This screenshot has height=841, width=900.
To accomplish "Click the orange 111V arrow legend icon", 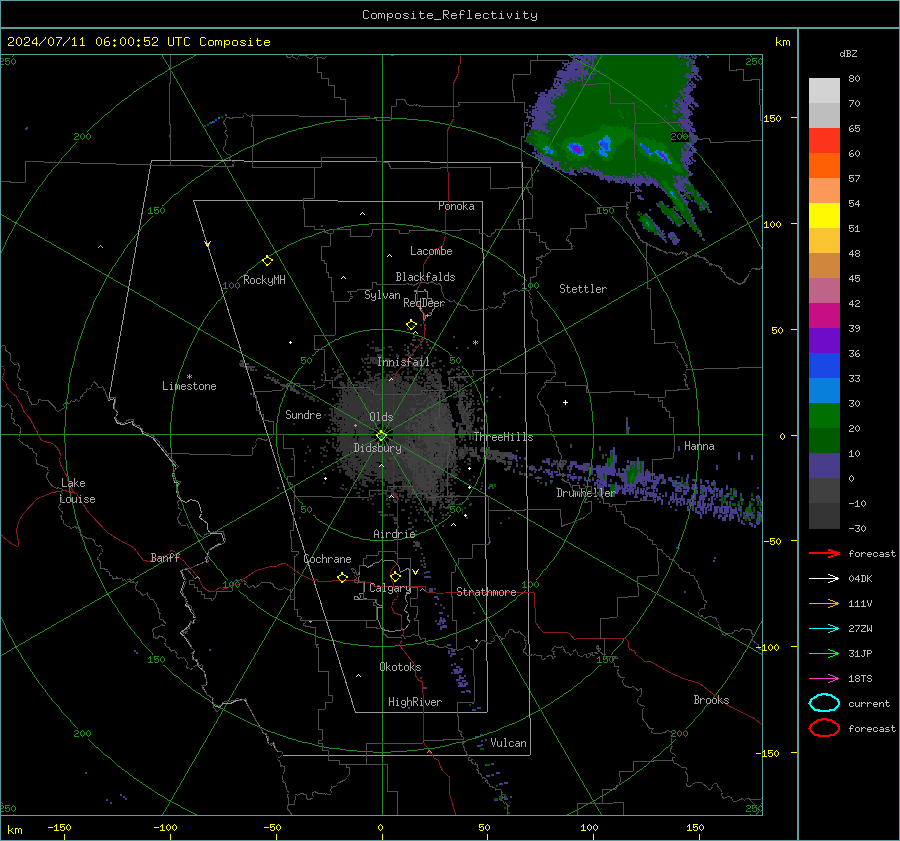I will [824, 603].
